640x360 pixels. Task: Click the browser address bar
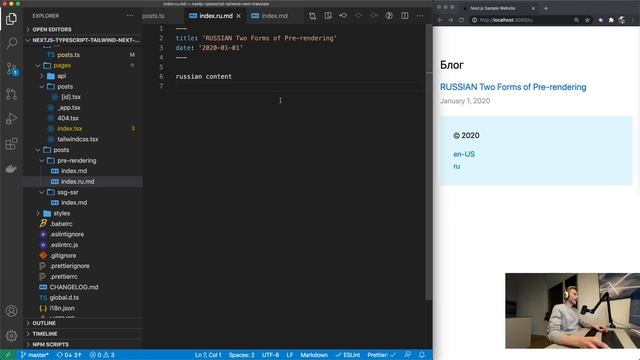point(531,20)
